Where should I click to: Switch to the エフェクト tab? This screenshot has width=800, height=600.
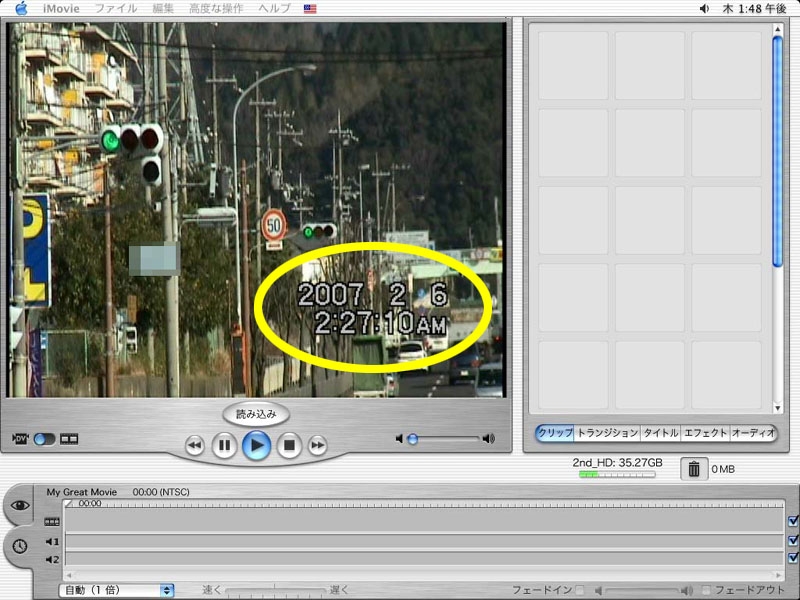(706, 433)
